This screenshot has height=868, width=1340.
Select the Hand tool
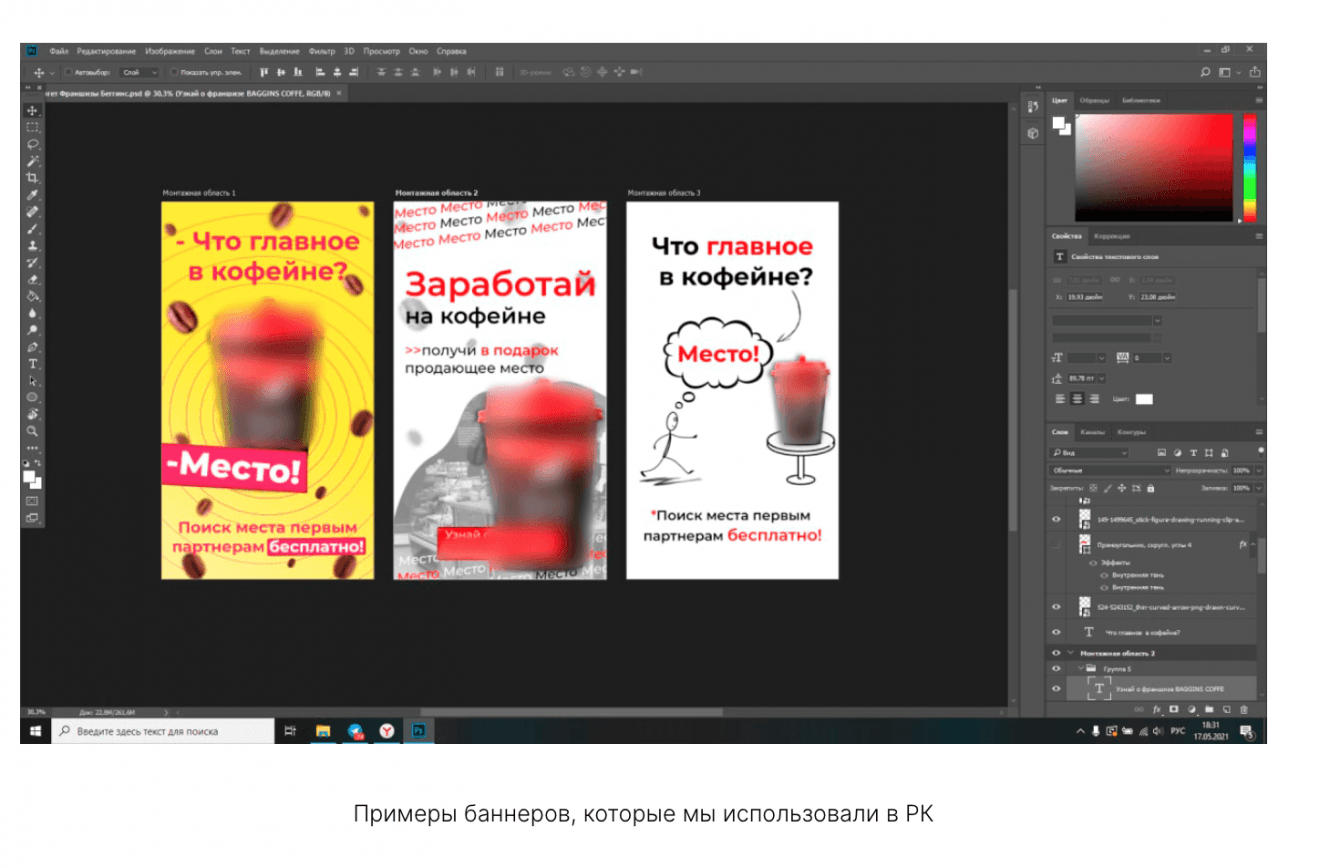[x=33, y=414]
